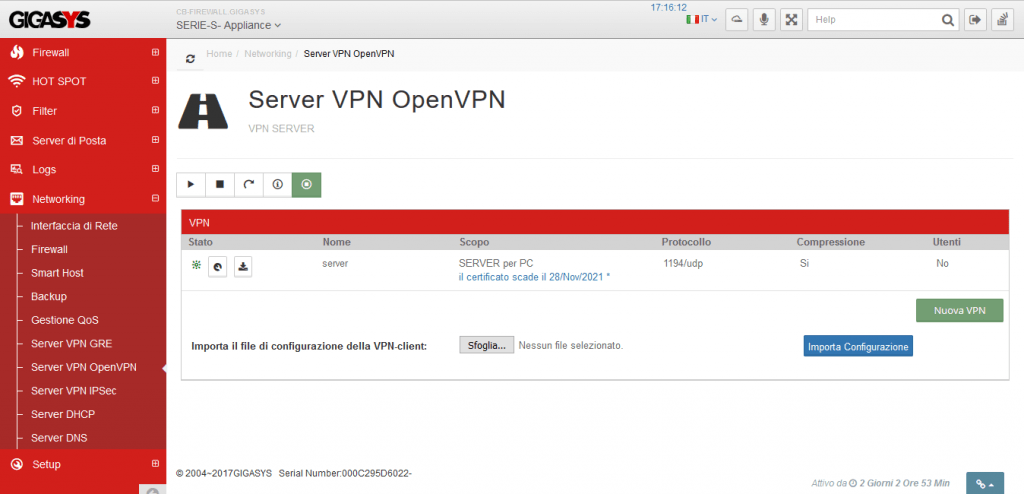This screenshot has height=494, width=1024.
Task: Collapse the sidebar with bottom arrow
Action: 152,490
